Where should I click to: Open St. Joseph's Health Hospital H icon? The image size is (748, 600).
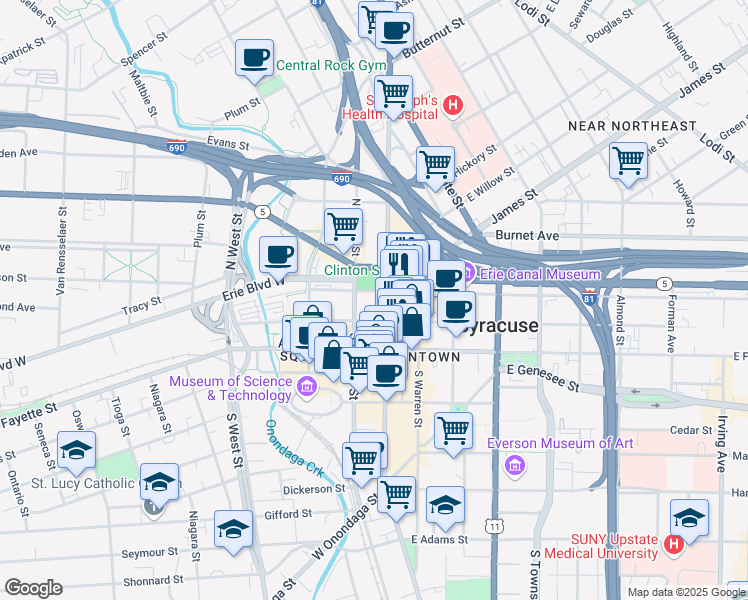[x=453, y=105]
